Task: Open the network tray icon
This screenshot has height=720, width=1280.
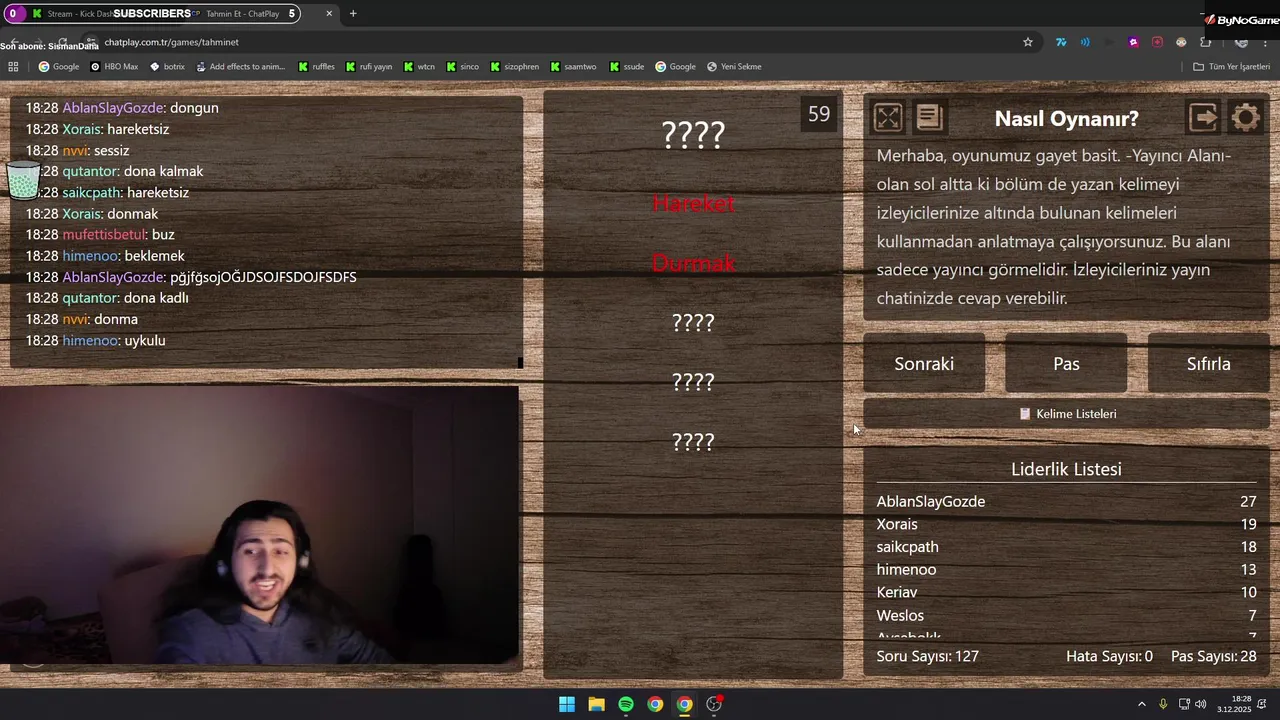Action: (1184, 704)
